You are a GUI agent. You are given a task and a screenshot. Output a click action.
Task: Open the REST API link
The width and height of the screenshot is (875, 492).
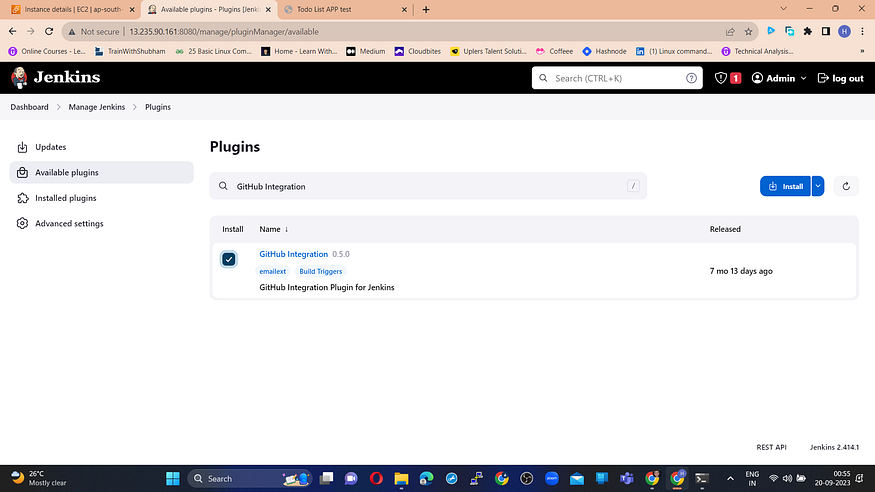(x=771, y=447)
